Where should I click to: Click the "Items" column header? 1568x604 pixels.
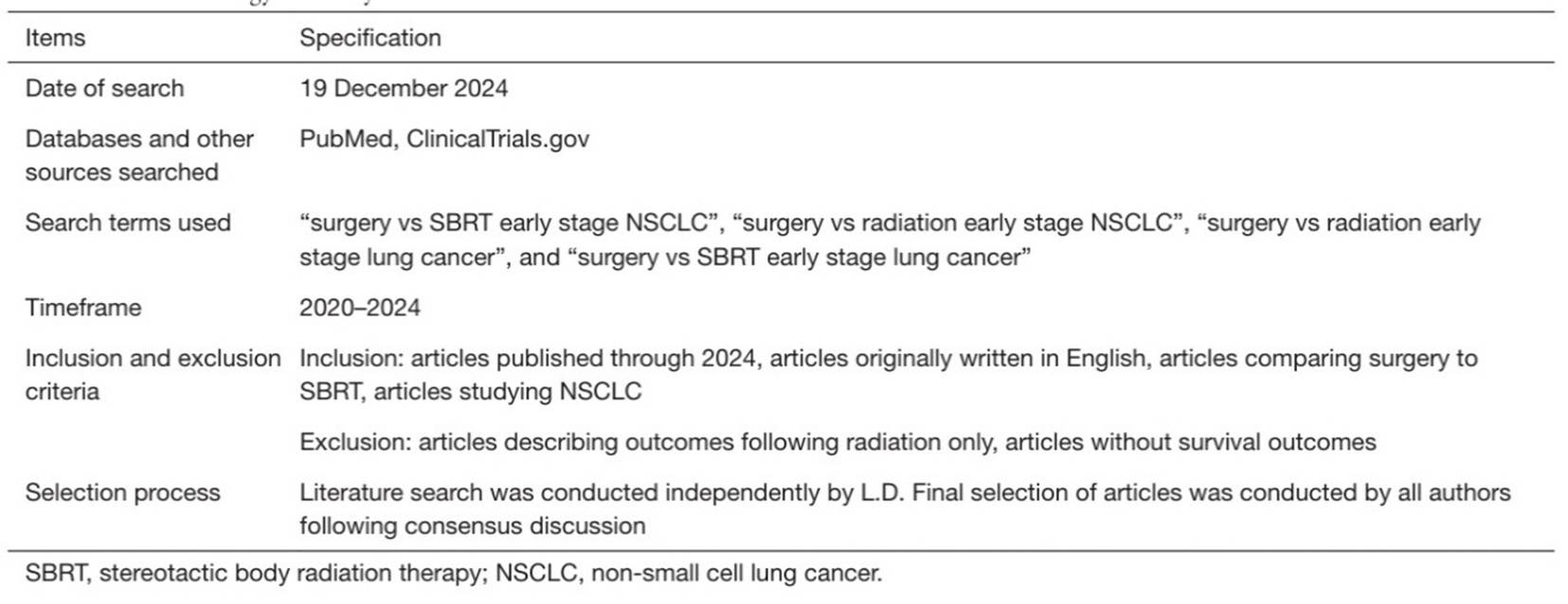pyautogui.click(x=55, y=38)
